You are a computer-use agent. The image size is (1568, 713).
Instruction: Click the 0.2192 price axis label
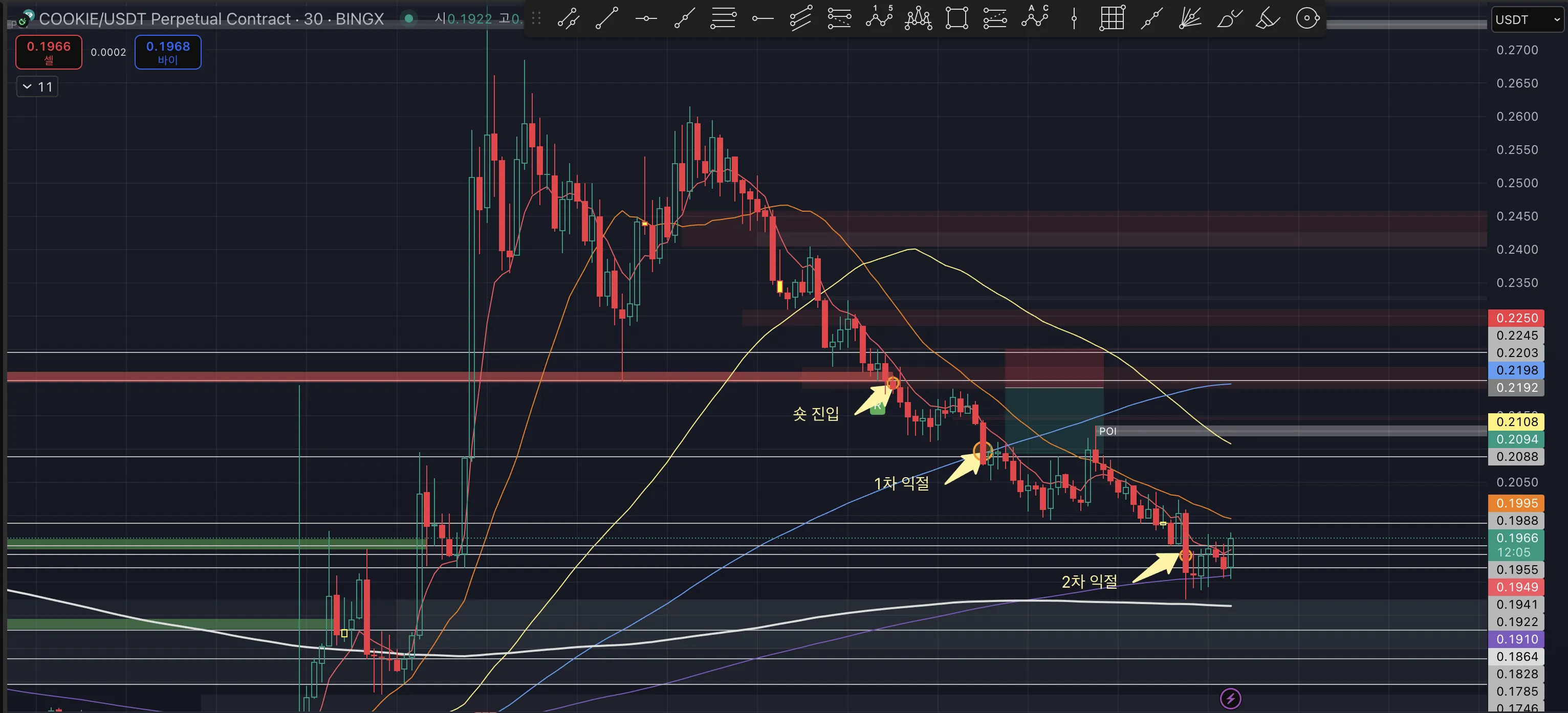click(x=1516, y=388)
